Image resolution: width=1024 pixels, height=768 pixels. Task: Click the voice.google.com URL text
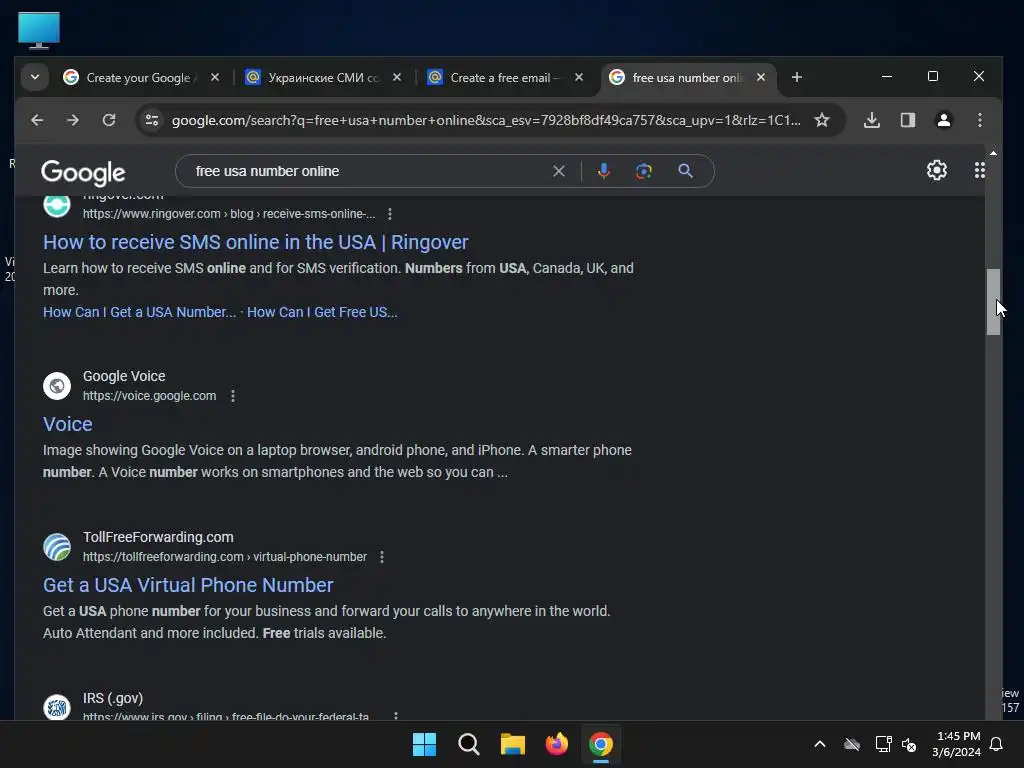(x=149, y=396)
